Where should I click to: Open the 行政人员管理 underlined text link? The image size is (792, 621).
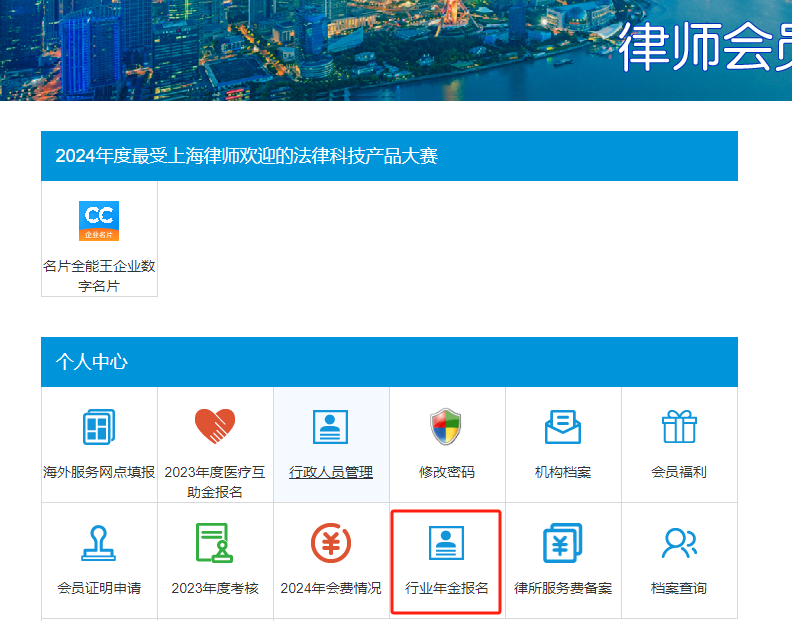[x=331, y=472]
